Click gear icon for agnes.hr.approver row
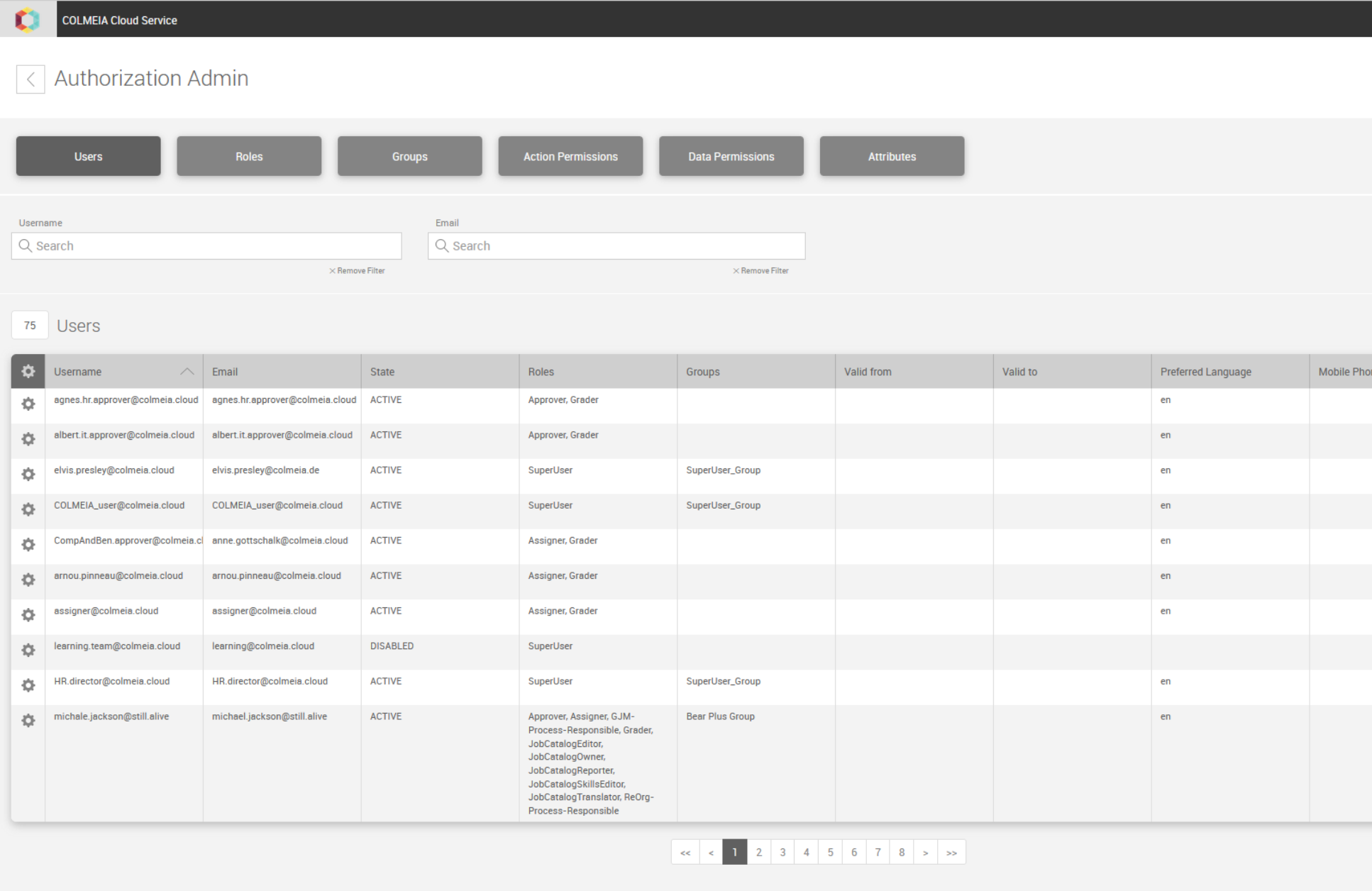Image resolution: width=1372 pixels, height=891 pixels. 28,404
